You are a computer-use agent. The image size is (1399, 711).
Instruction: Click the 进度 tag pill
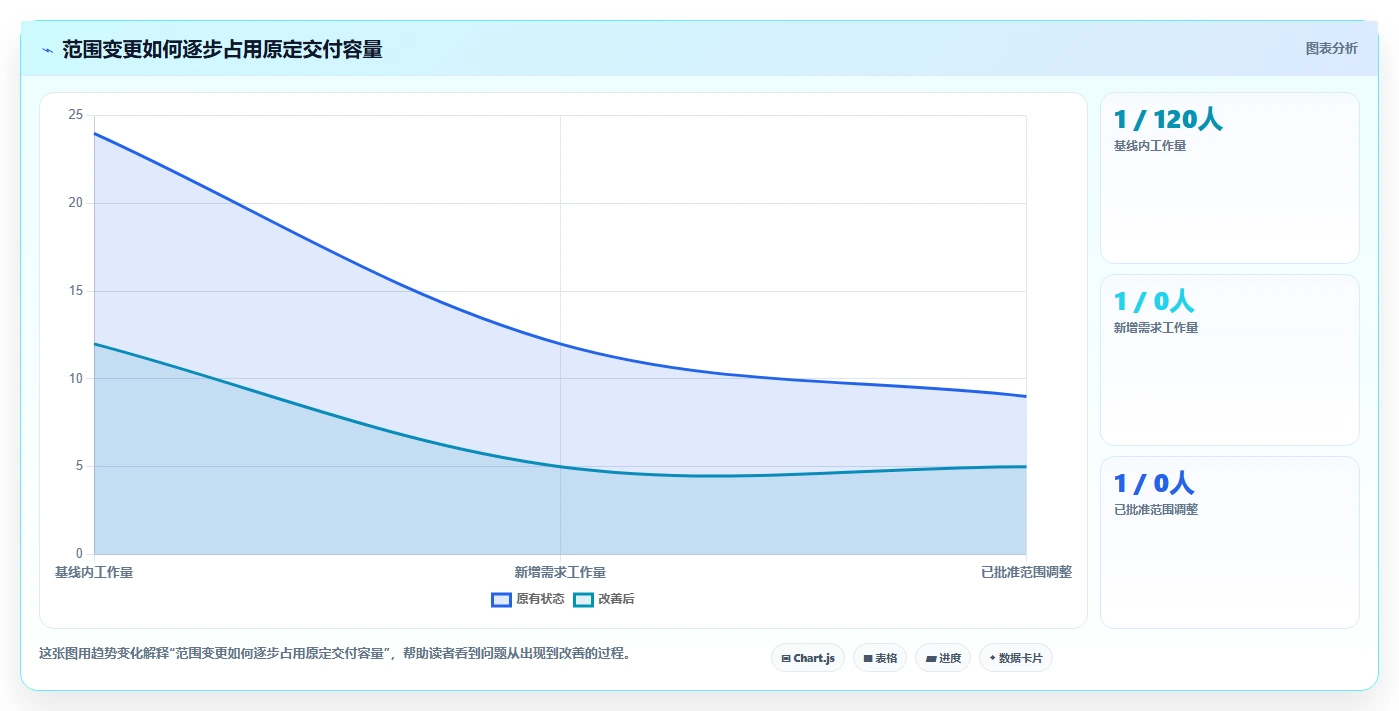coord(943,658)
